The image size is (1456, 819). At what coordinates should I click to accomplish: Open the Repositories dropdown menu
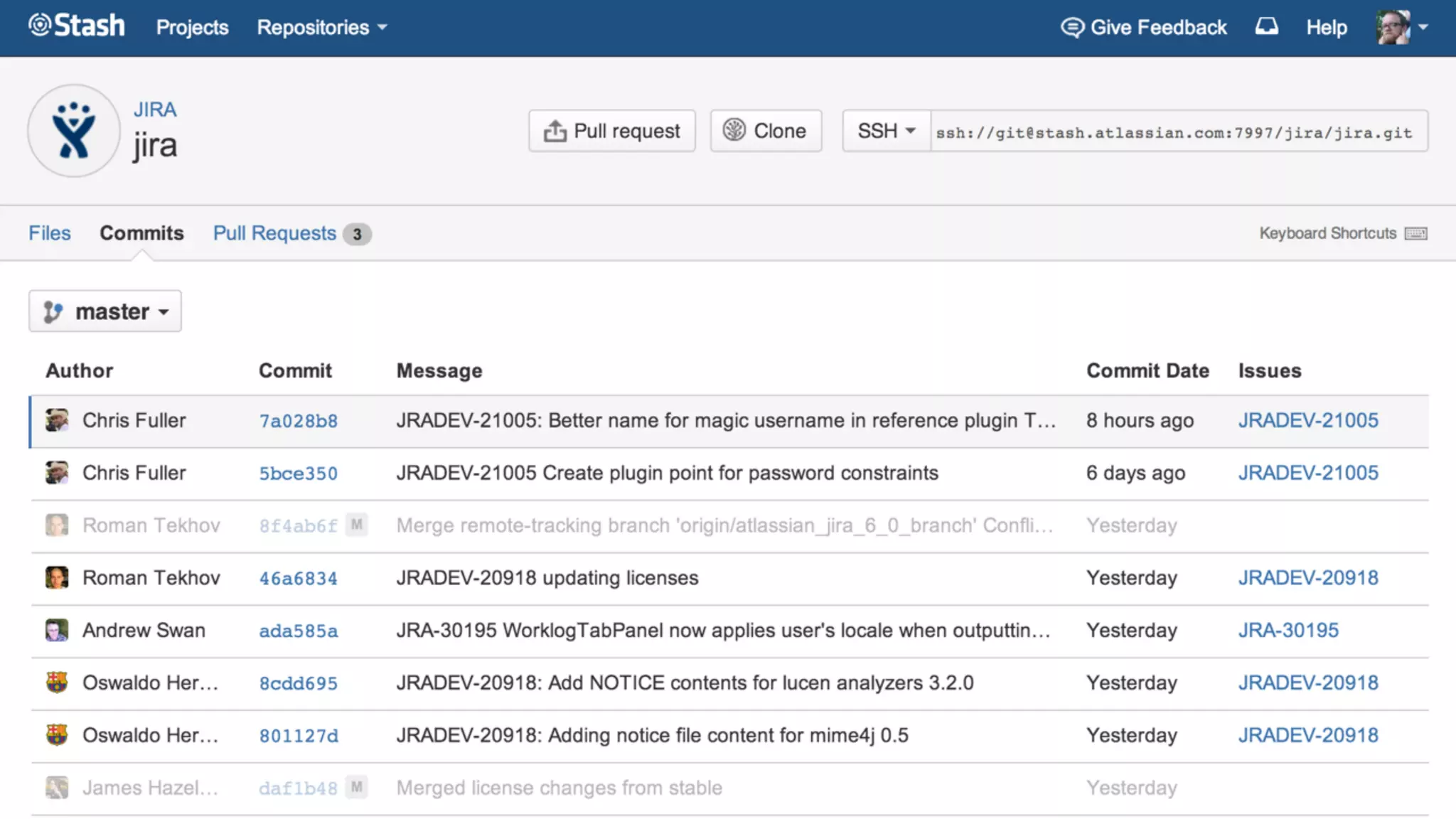(x=321, y=27)
